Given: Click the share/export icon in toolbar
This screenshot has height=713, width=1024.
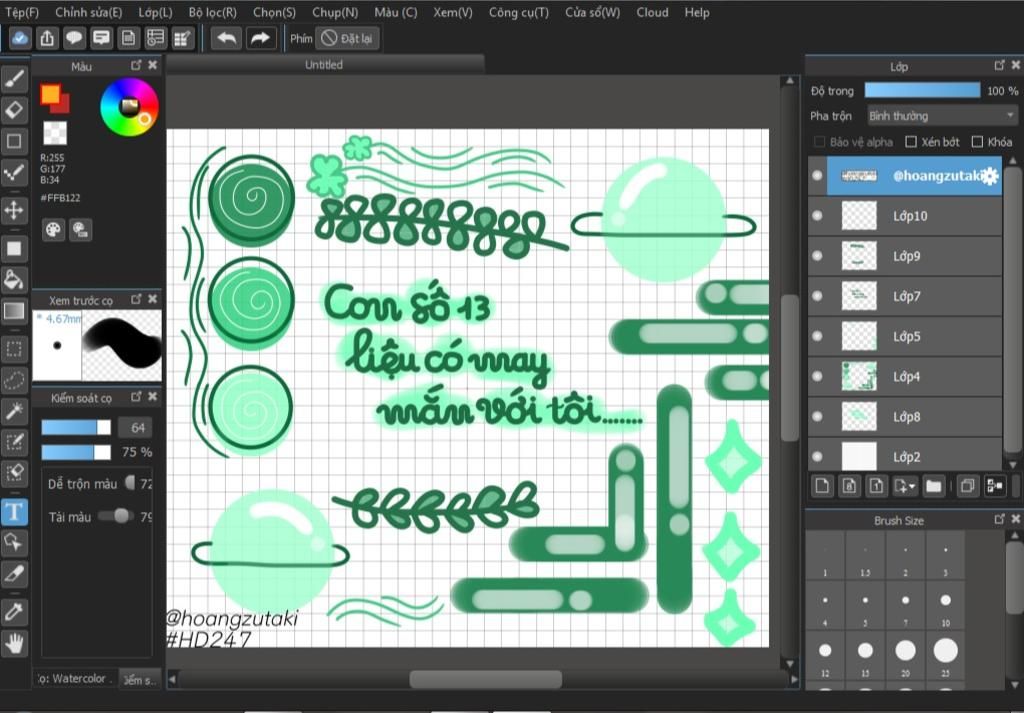Looking at the screenshot, I should coord(47,38).
